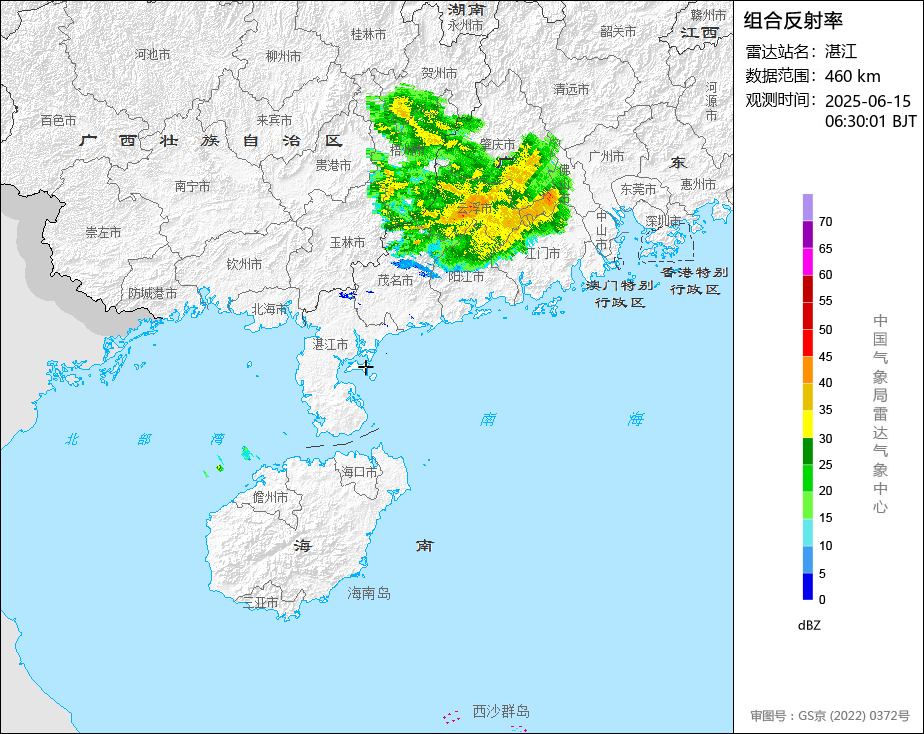Image resolution: width=924 pixels, height=734 pixels.
Task: Click the 江门市 city label
Action: pyautogui.click(x=542, y=253)
